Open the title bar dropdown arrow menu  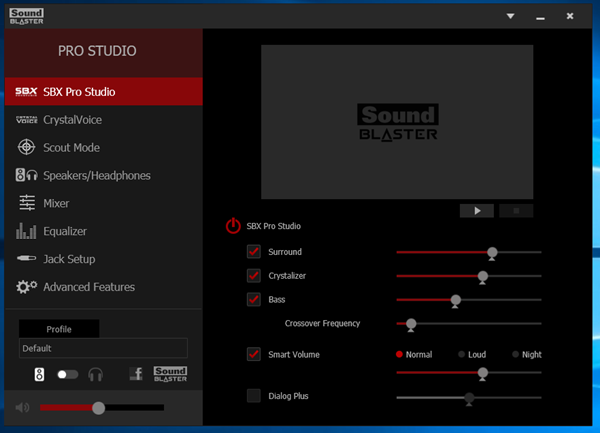click(510, 16)
